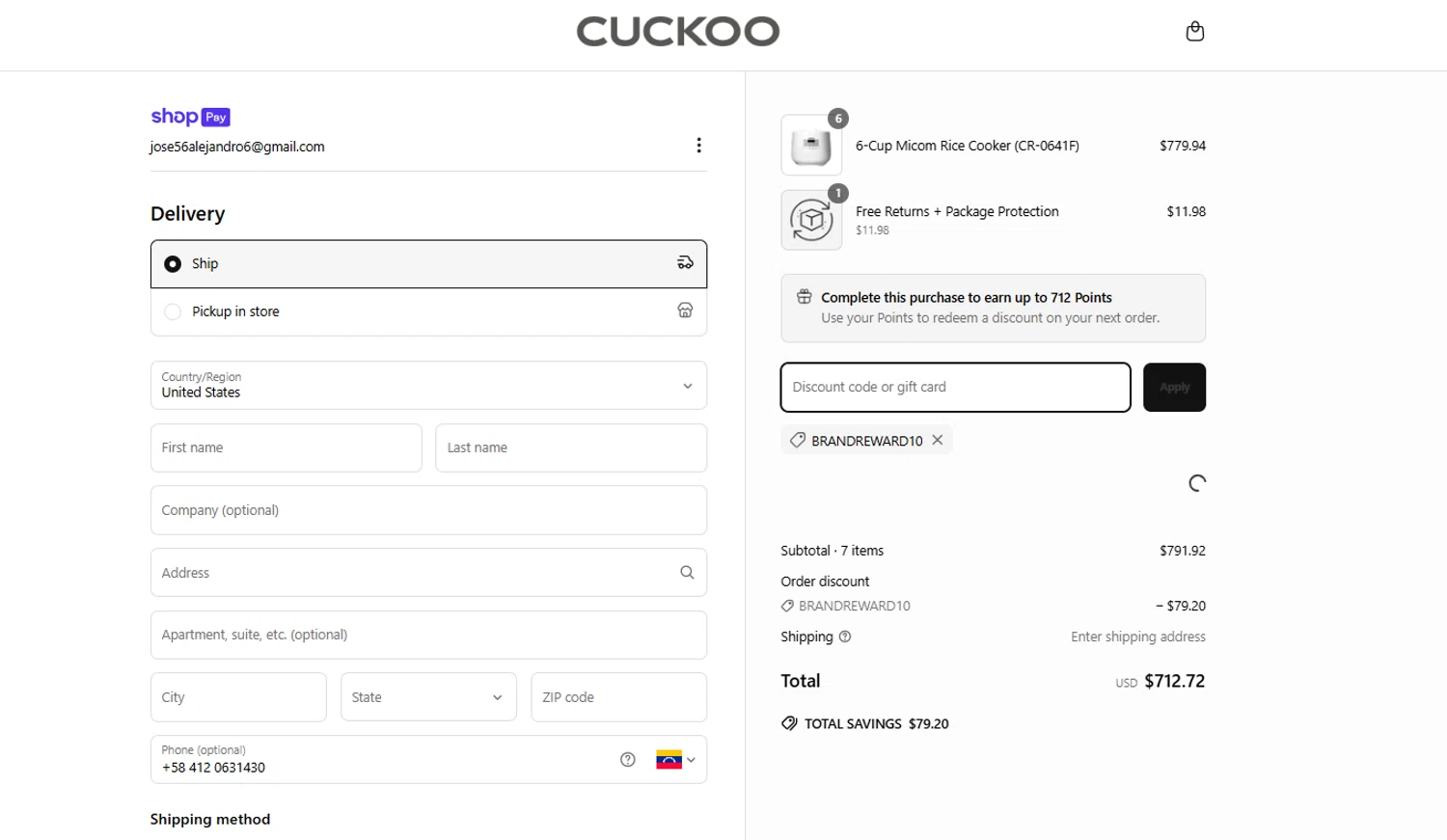Open the Country/Region dropdown
Screen dimensions: 1447x840
pyautogui.click(x=428, y=385)
